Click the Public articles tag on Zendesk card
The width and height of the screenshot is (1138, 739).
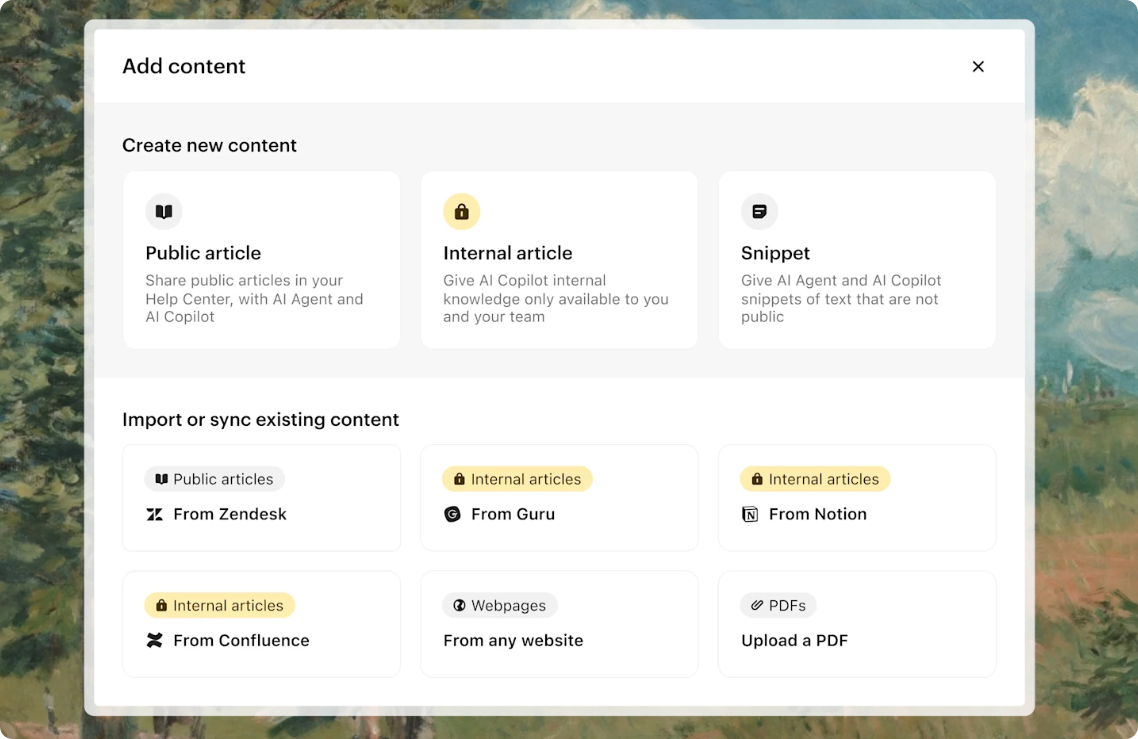coord(214,479)
